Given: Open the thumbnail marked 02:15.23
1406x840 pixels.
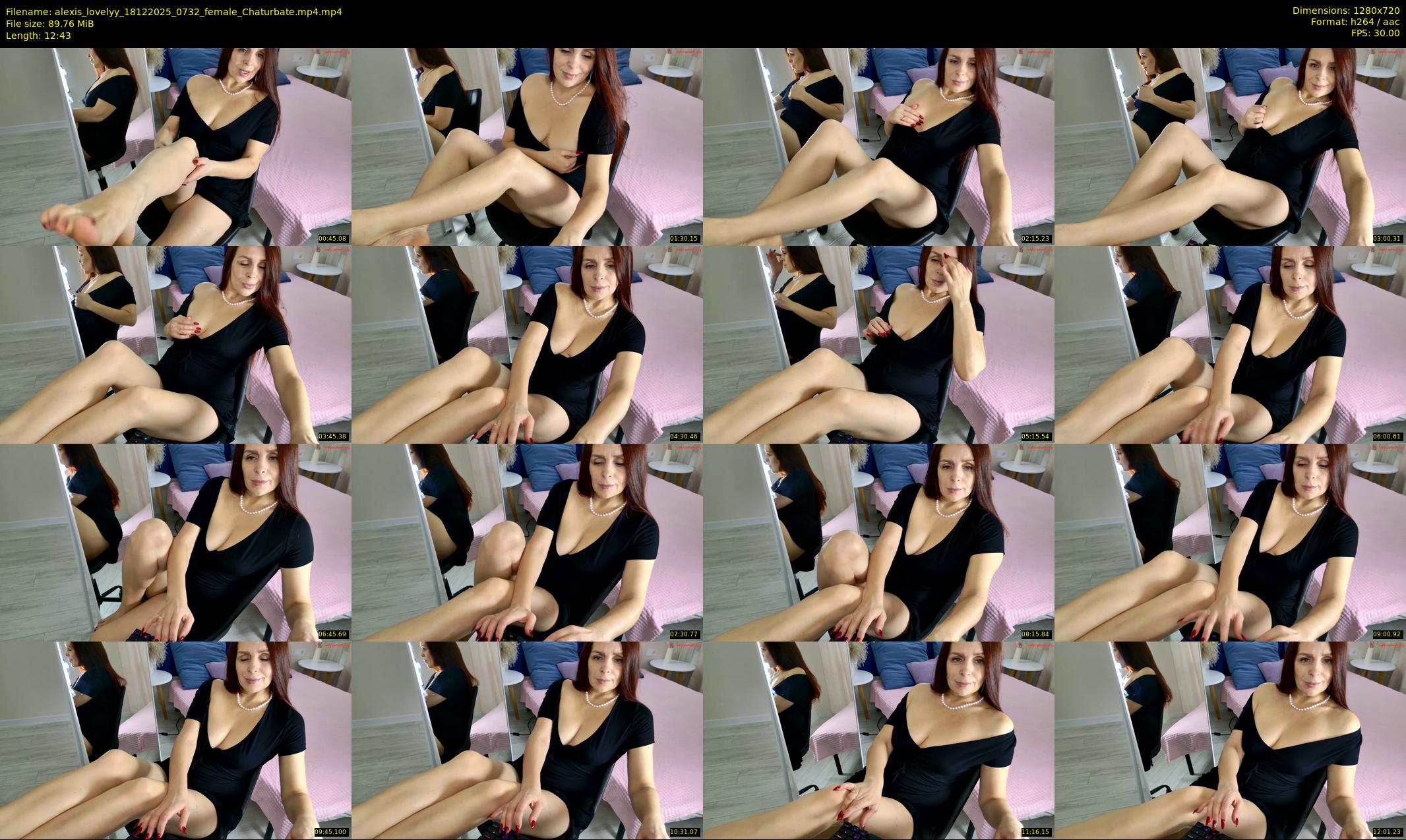Looking at the screenshot, I should 878,146.
